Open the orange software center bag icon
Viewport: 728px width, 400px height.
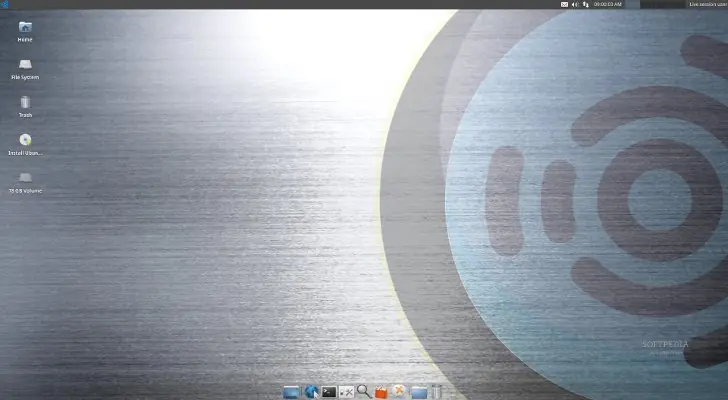click(381, 393)
